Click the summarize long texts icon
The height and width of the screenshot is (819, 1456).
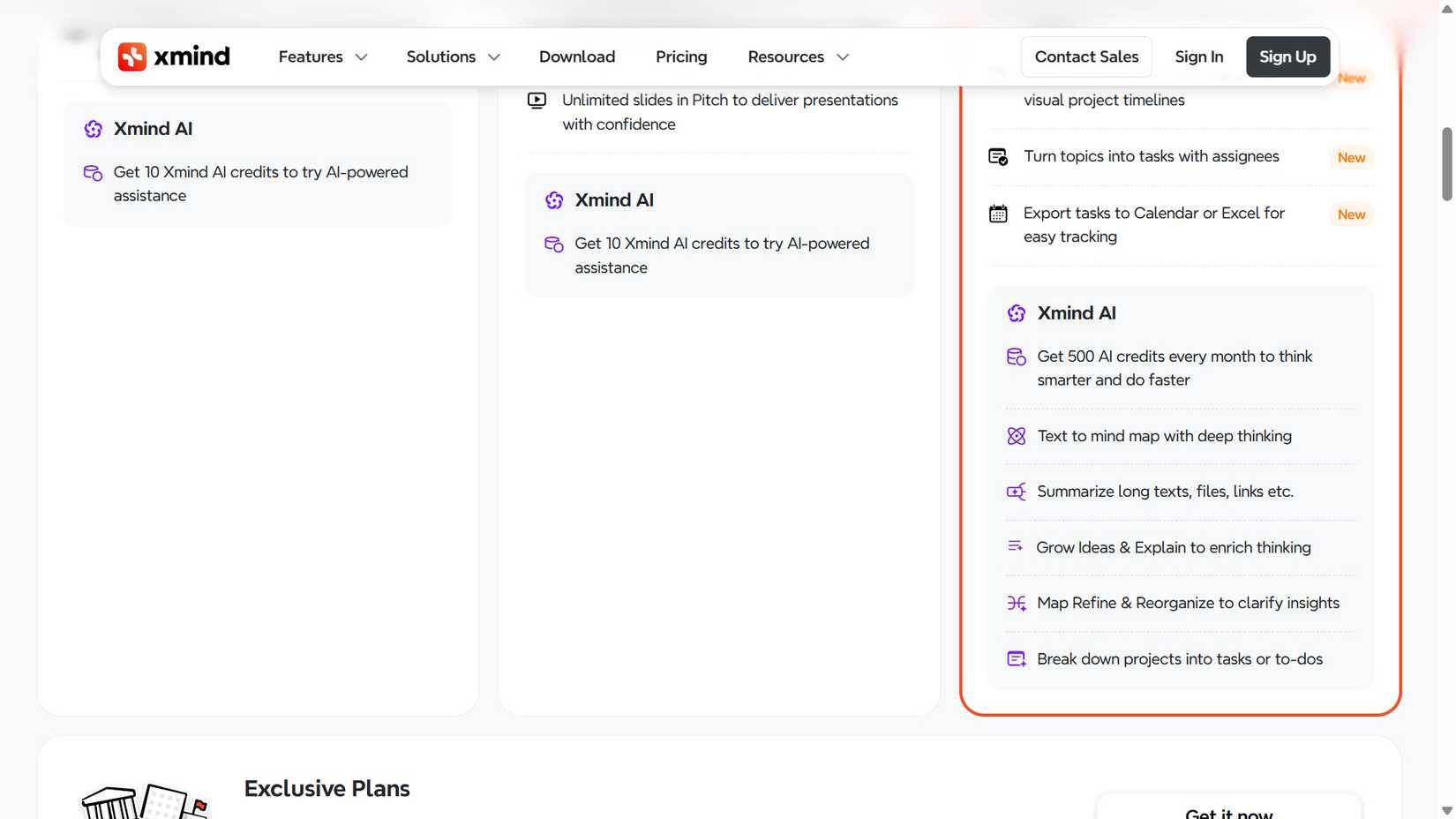[x=1016, y=492]
